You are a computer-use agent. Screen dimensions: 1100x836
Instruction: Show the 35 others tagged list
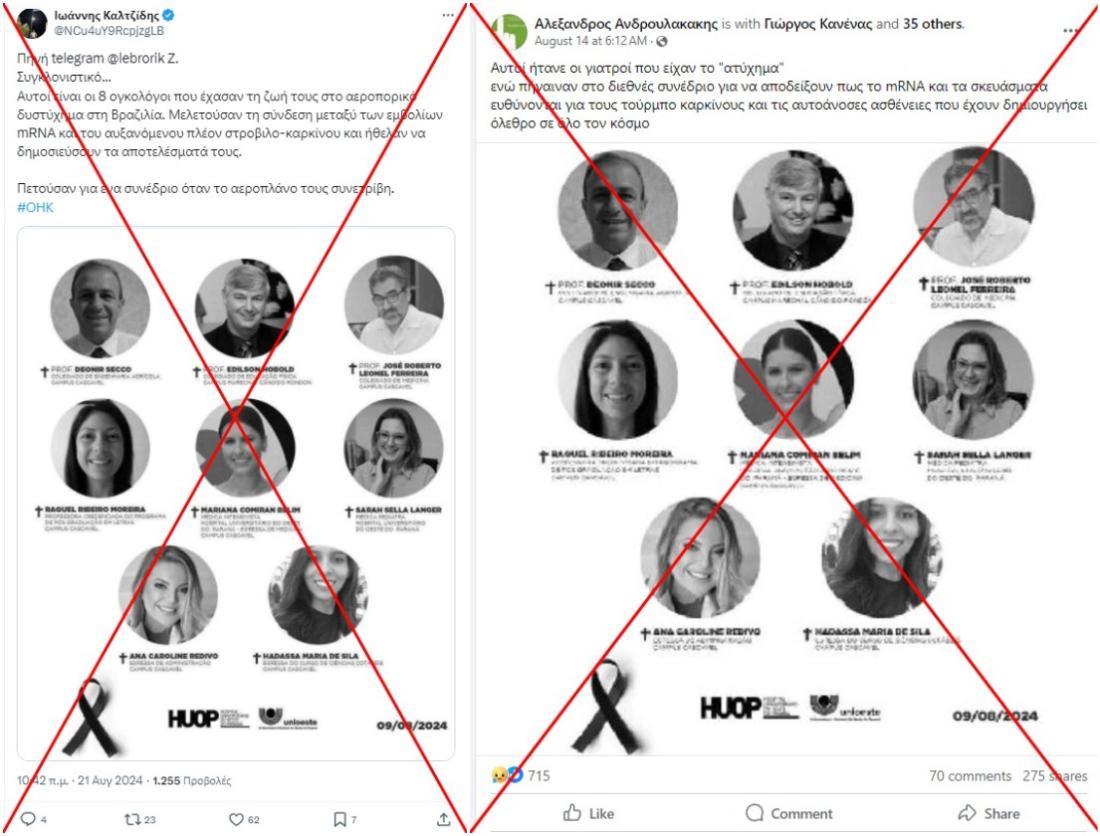click(x=932, y=24)
